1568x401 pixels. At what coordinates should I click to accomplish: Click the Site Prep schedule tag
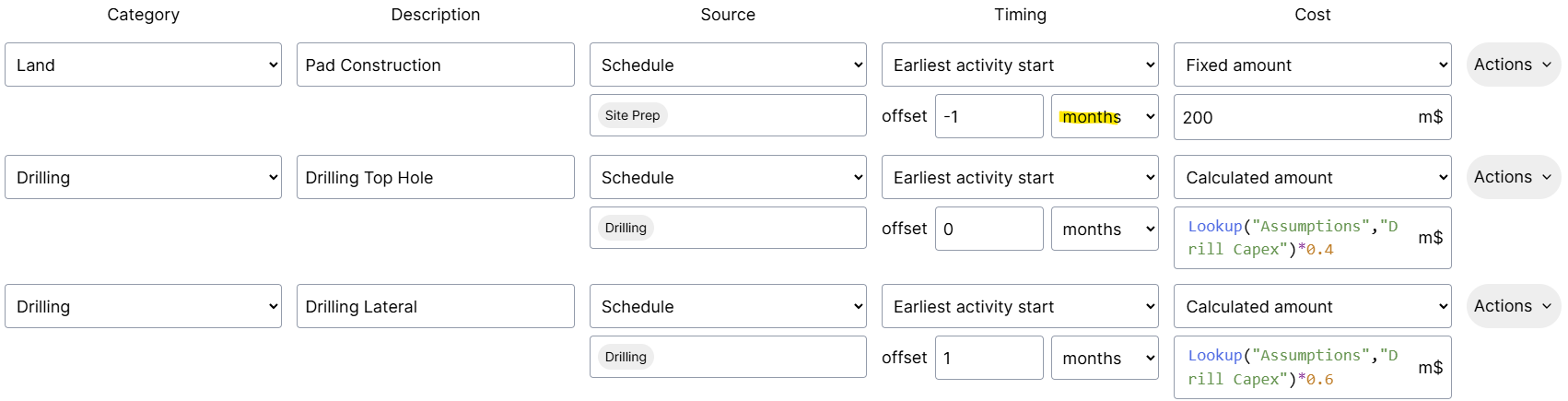coord(633,115)
